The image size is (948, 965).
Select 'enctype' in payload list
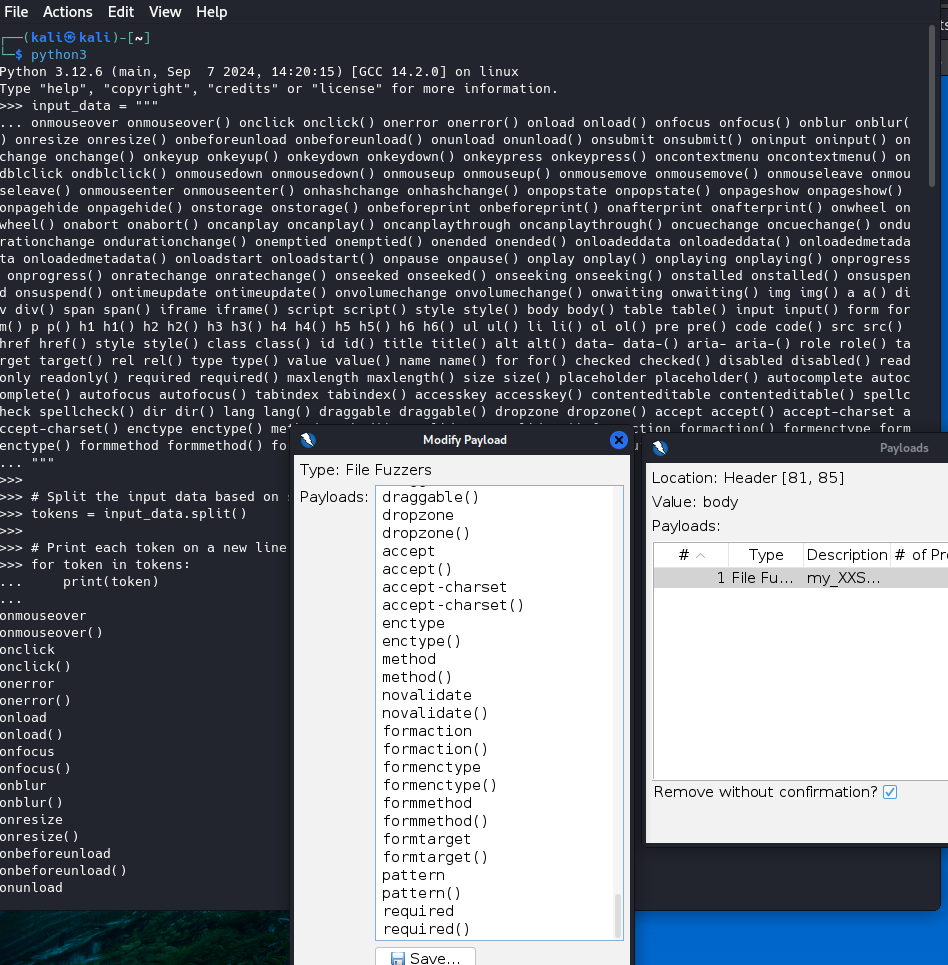click(x=413, y=623)
